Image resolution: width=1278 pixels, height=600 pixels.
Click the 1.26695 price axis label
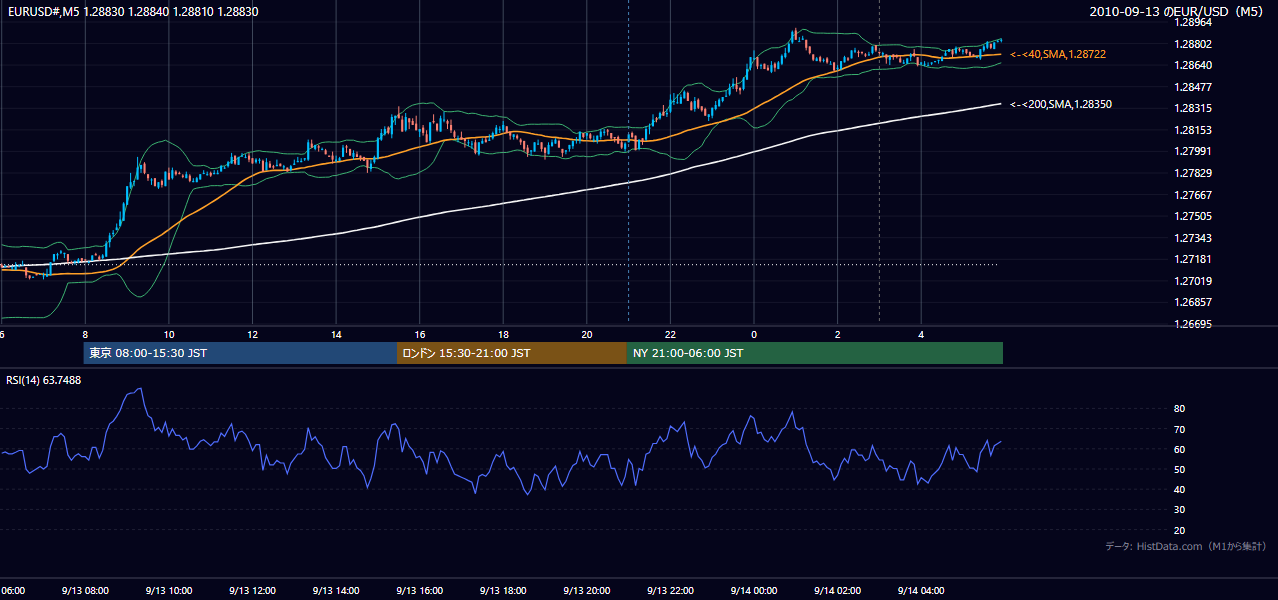(1192, 324)
